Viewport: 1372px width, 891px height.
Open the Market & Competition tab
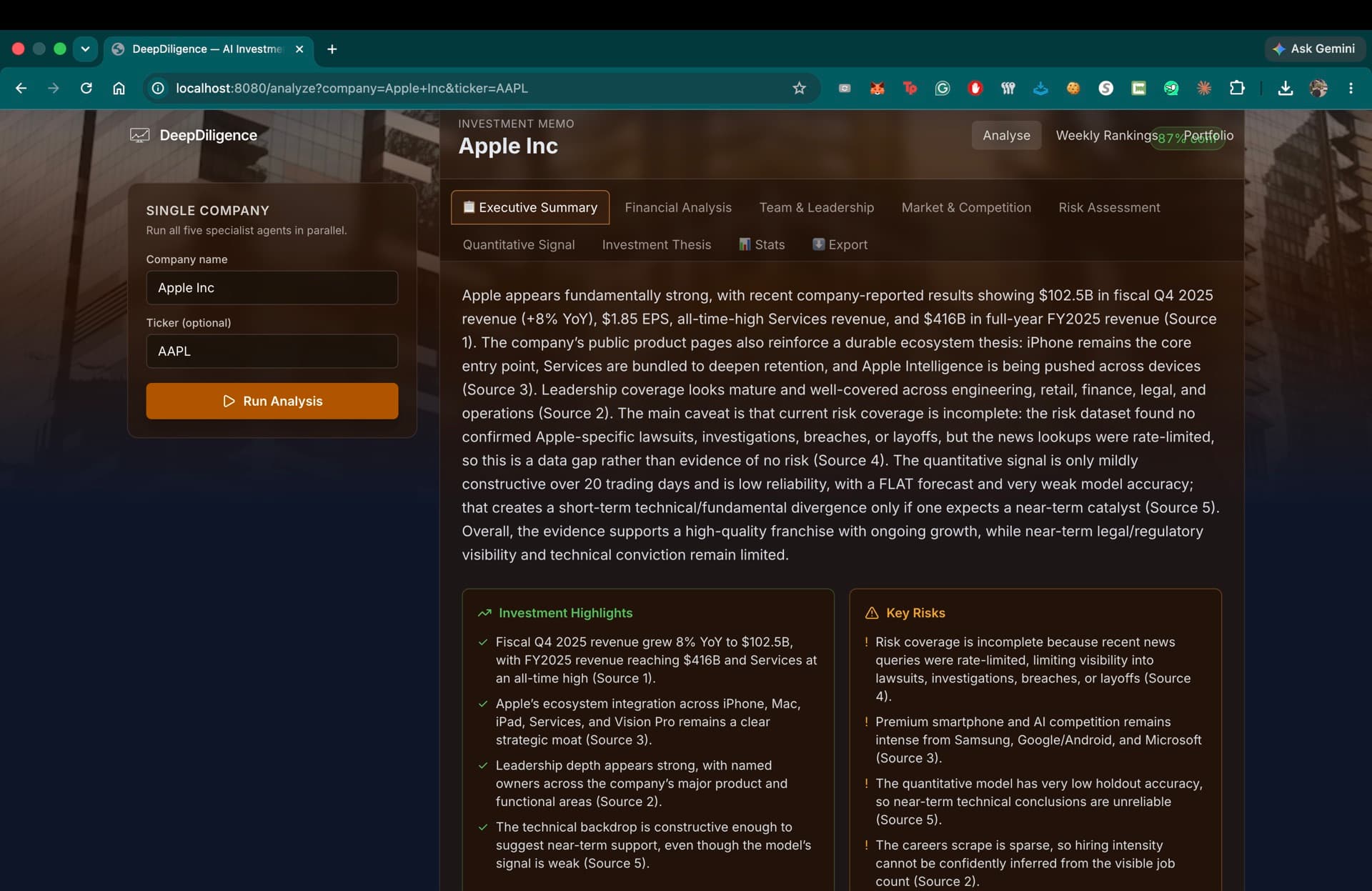click(x=966, y=207)
